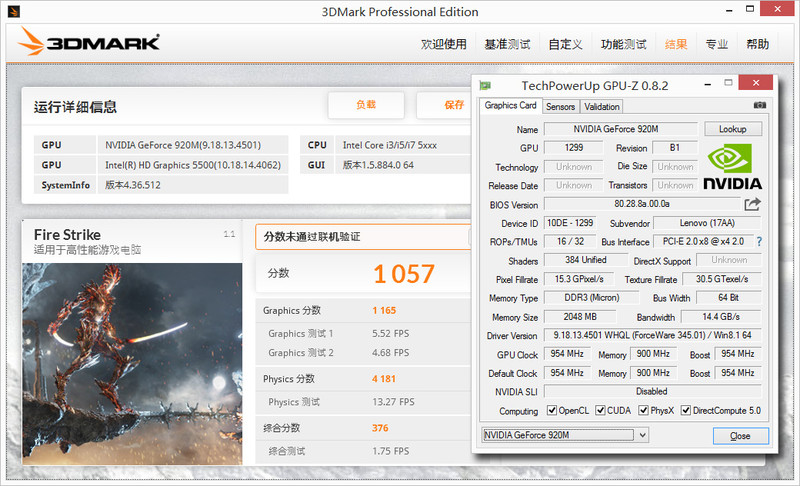Minimize the GPU-Z window
Screen dimensions: 800x486
[708, 84]
